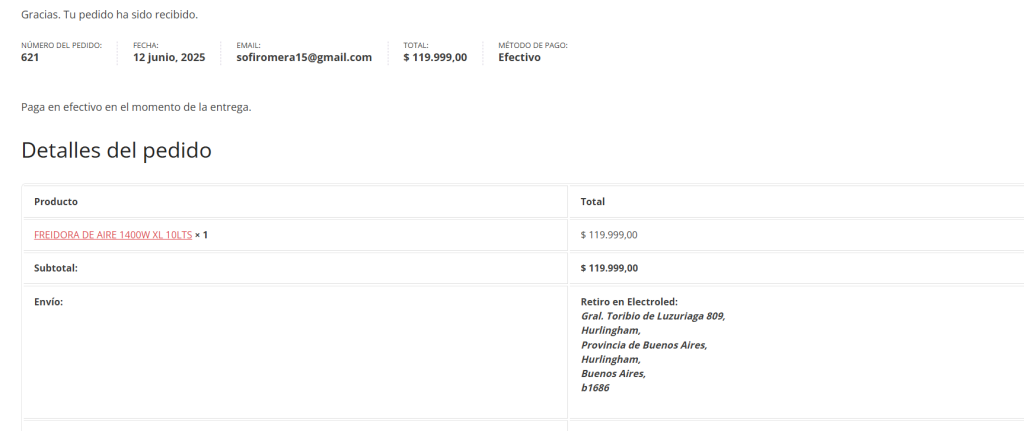Click the Producto column header
This screenshot has width=1024, height=431.
coord(56,202)
